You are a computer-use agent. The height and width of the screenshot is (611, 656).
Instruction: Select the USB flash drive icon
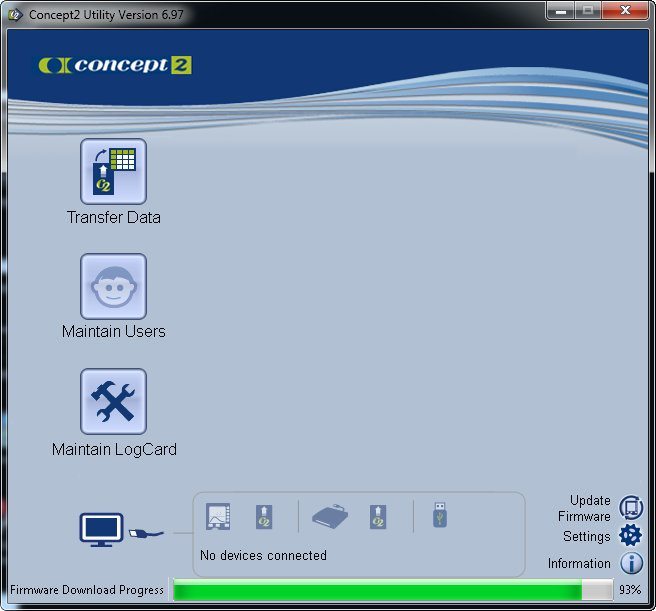click(440, 515)
